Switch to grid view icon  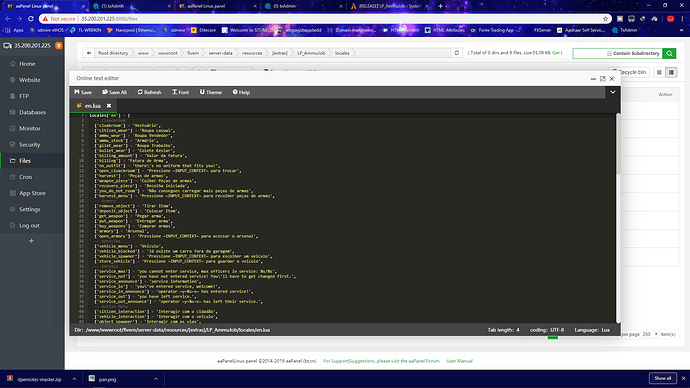pyautogui.click(x=659, y=72)
